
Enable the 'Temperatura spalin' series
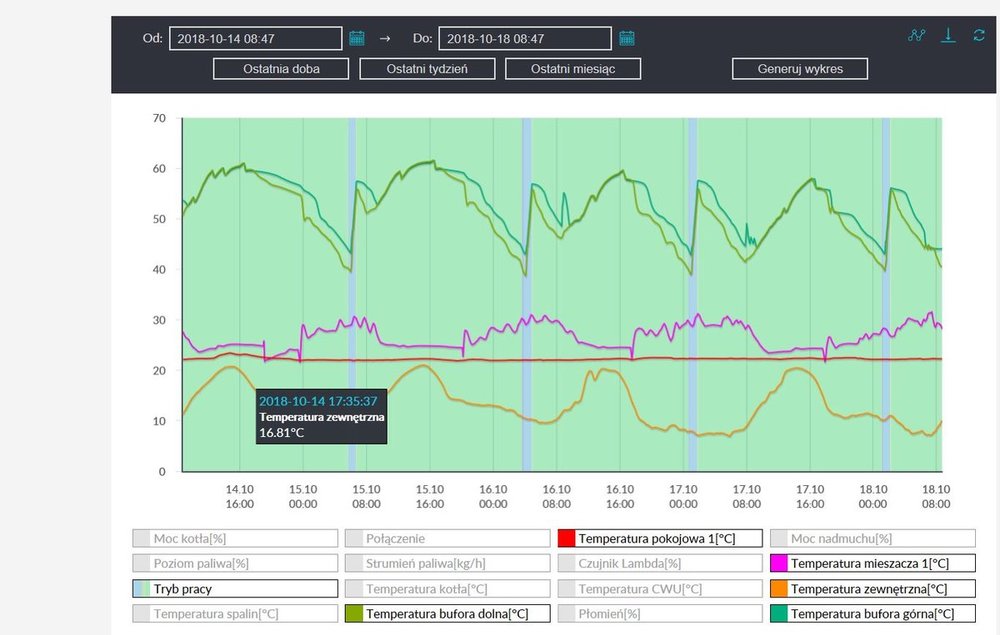pos(235,614)
